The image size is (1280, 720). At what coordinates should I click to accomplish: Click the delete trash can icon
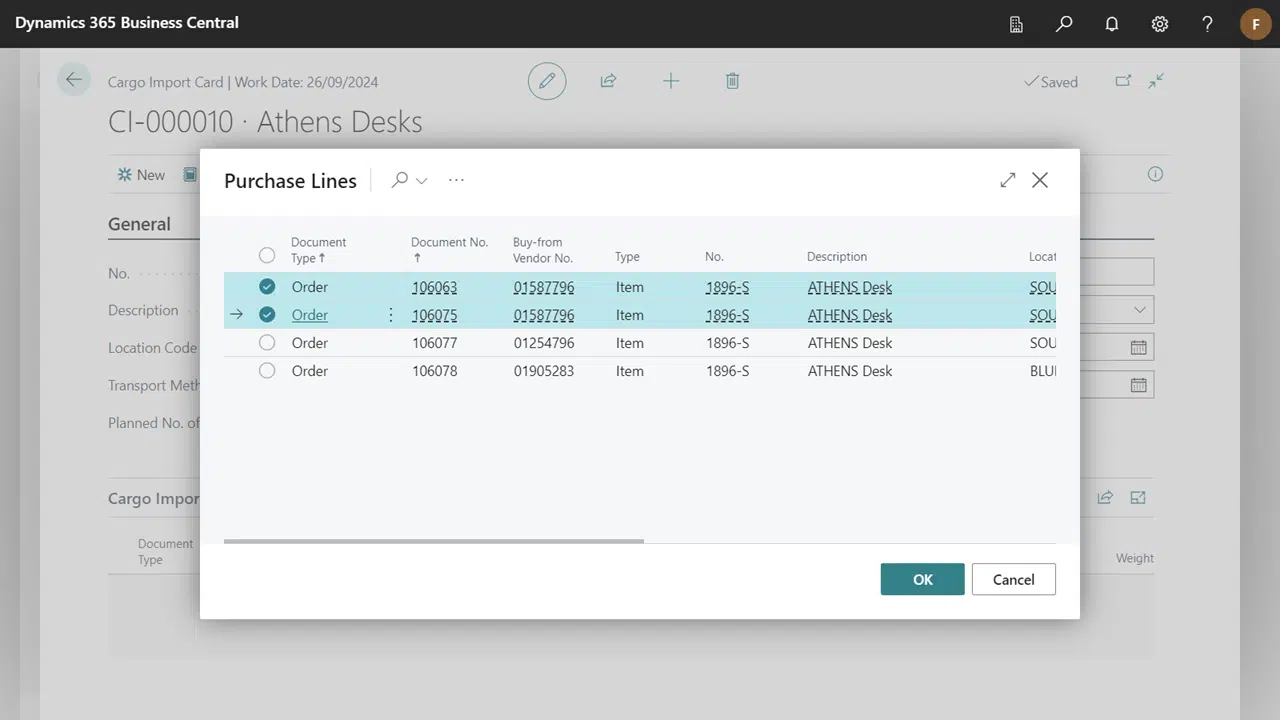point(732,82)
